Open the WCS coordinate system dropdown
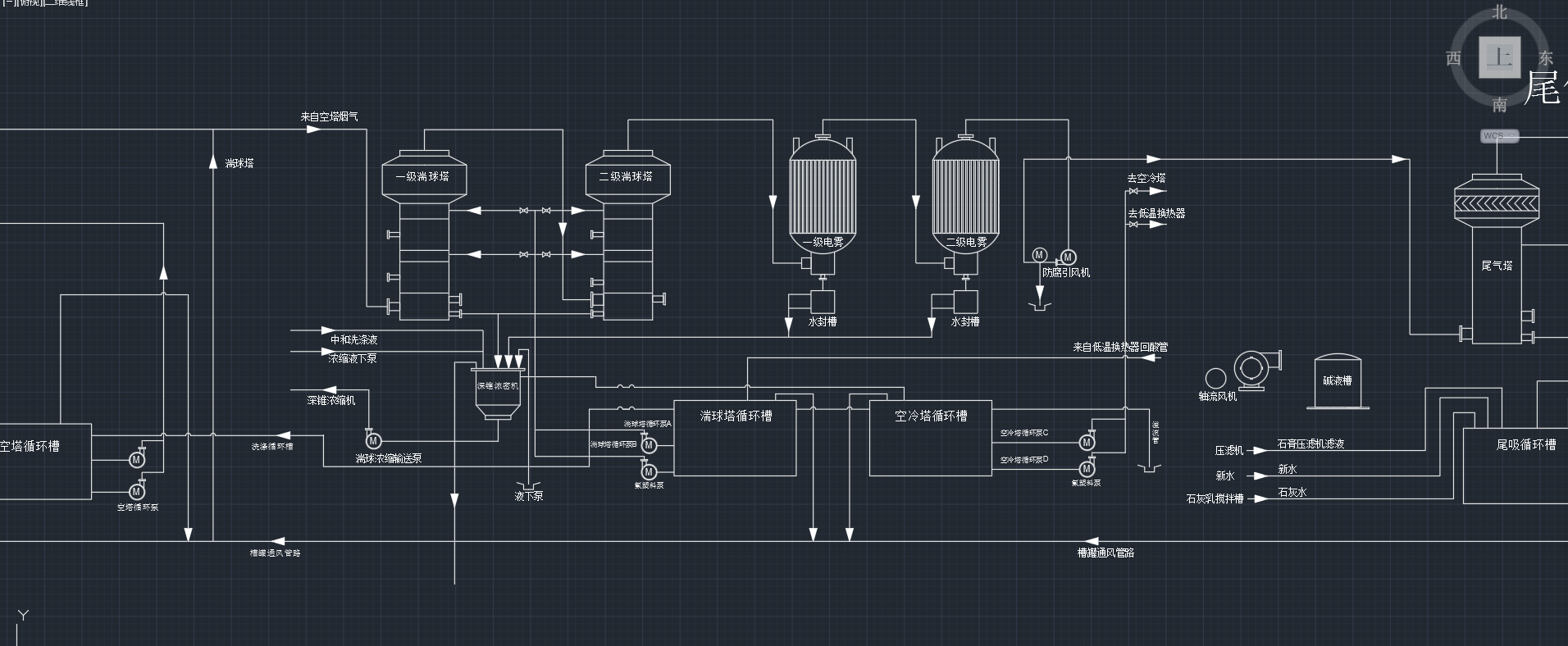This screenshot has width=1568, height=646. click(1500, 136)
